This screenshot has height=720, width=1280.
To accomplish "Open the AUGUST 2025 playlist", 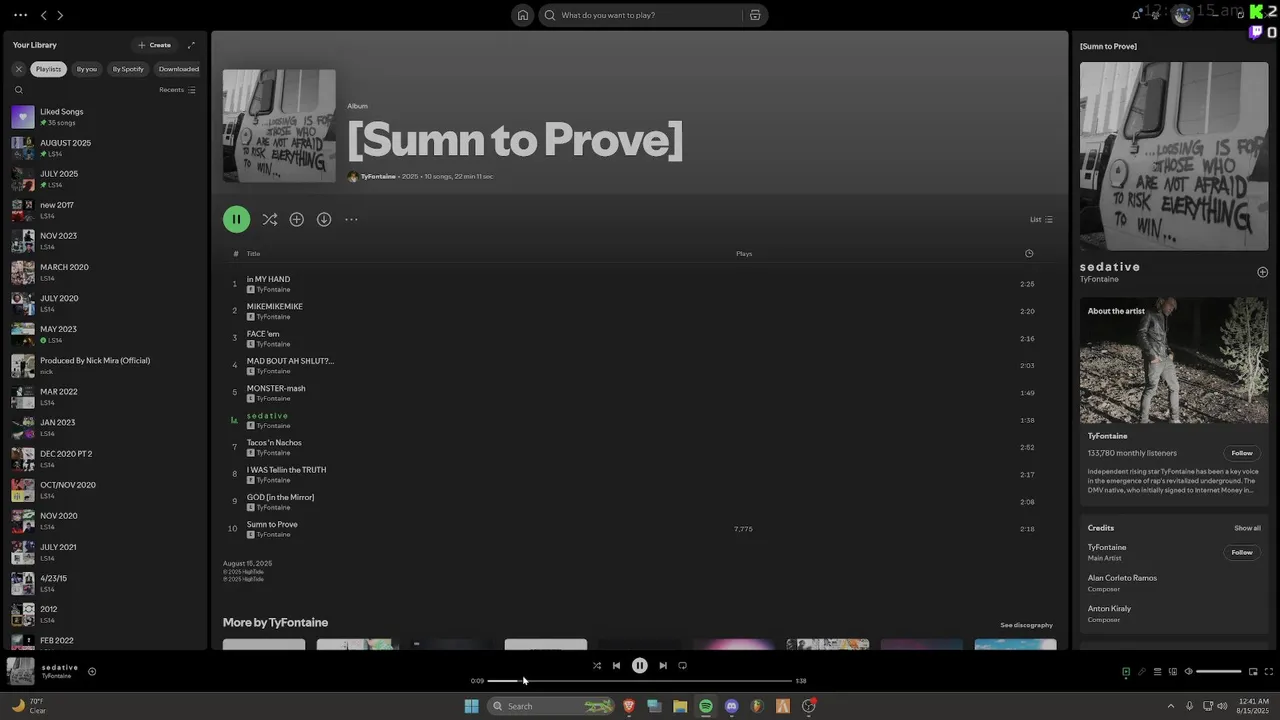I will 106,148.
